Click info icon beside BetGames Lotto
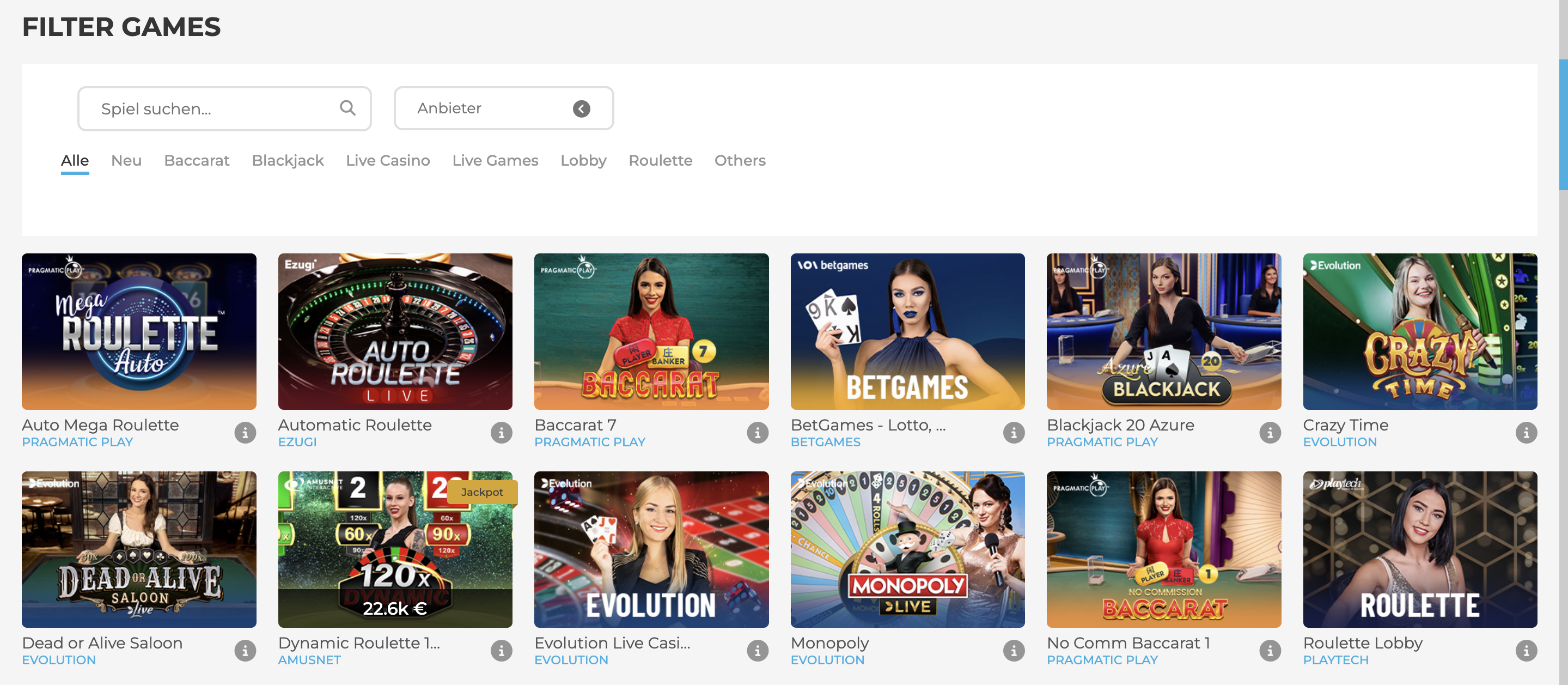This screenshot has height=685, width=1568. tap(1014, 433)
